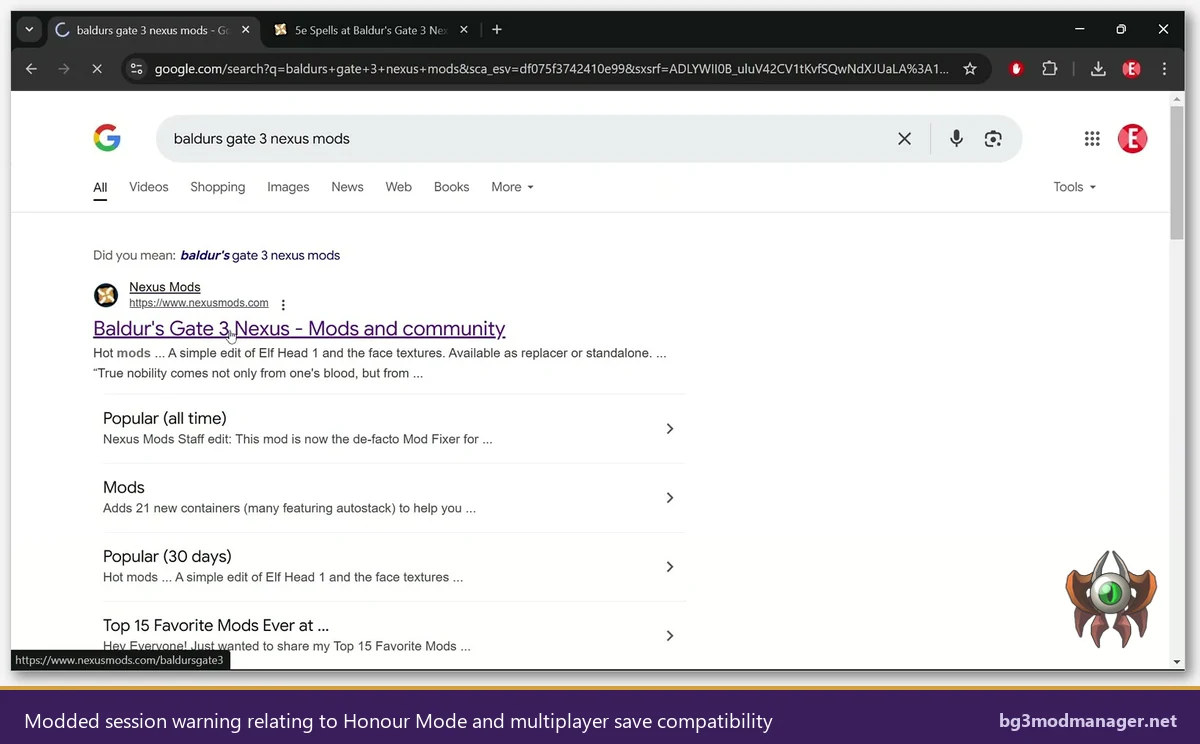
Task: Stop loading the page
Action: [x=97, y=69]
